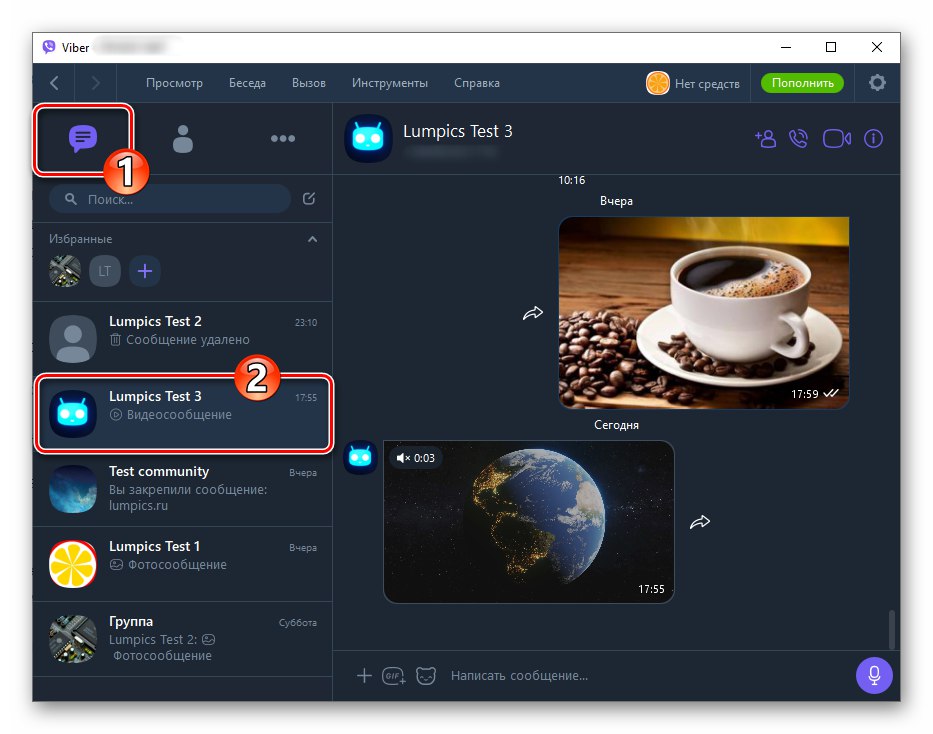Open the Chats tab icon
The height and width of the screenshot is (734, 933).
click(83, 138)
